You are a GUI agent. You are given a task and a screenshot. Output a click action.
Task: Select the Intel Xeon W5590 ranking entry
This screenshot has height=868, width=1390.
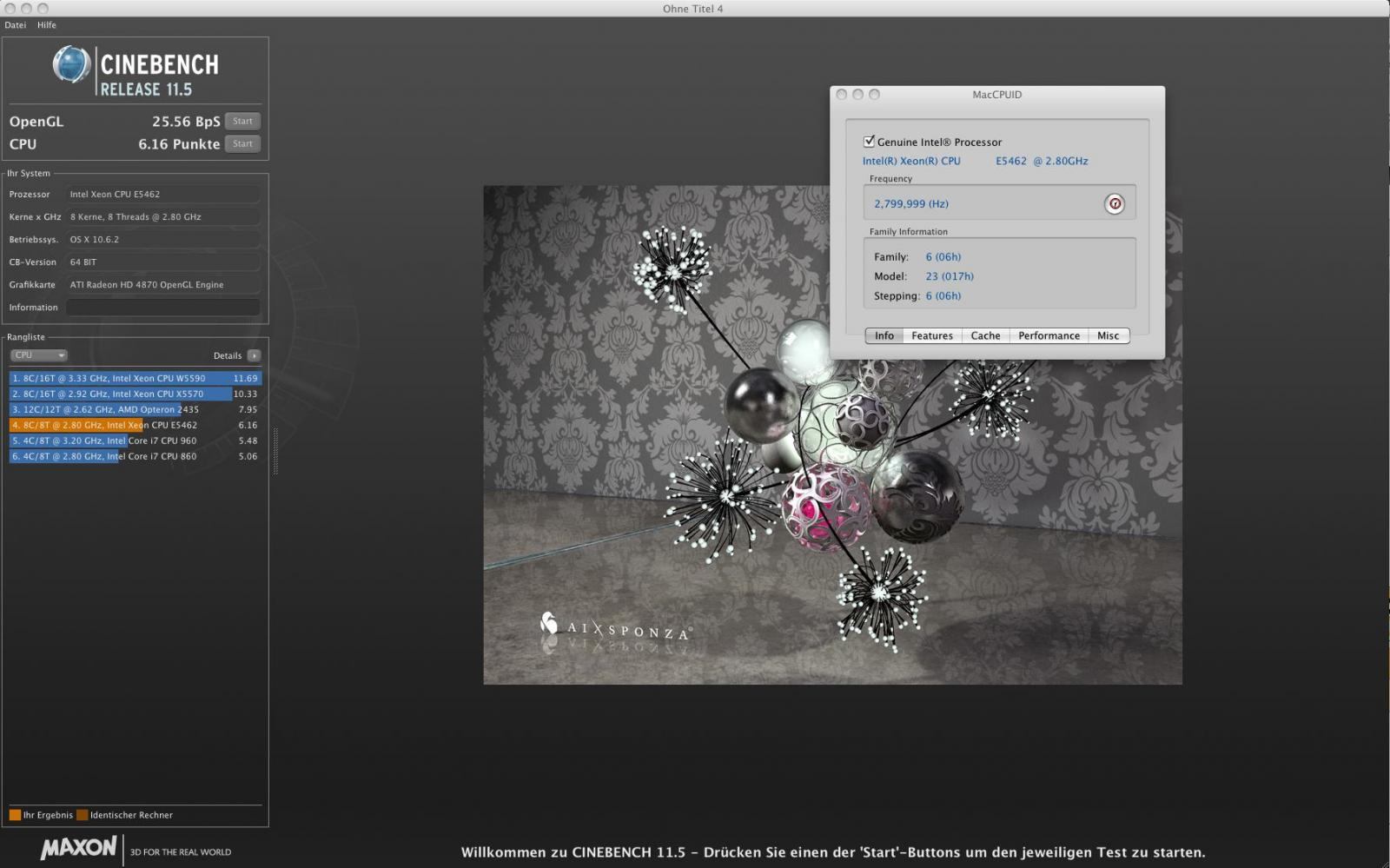135,379
